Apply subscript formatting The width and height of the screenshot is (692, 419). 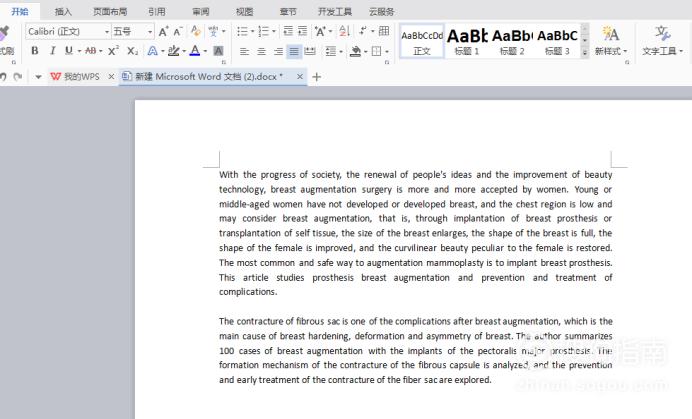click(x=132, y=51)
